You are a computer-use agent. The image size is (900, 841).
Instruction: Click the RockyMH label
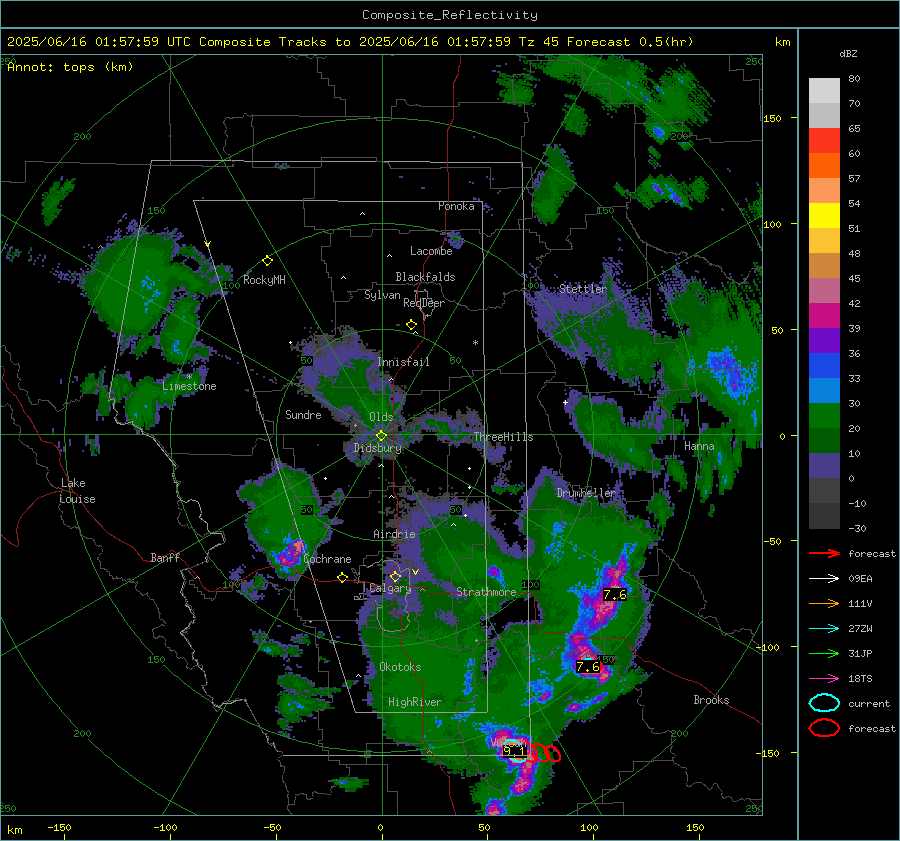point(264,280)
